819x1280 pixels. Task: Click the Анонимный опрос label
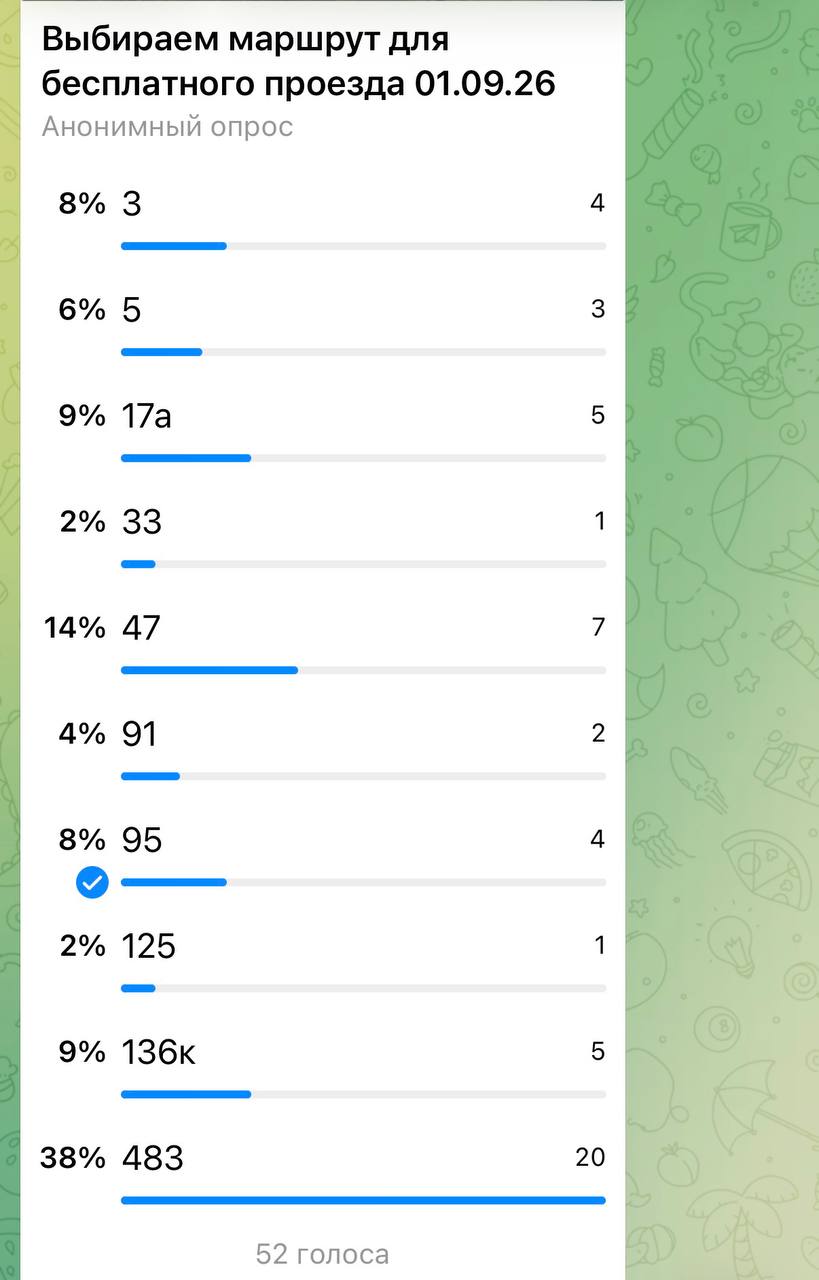(167, 127)
